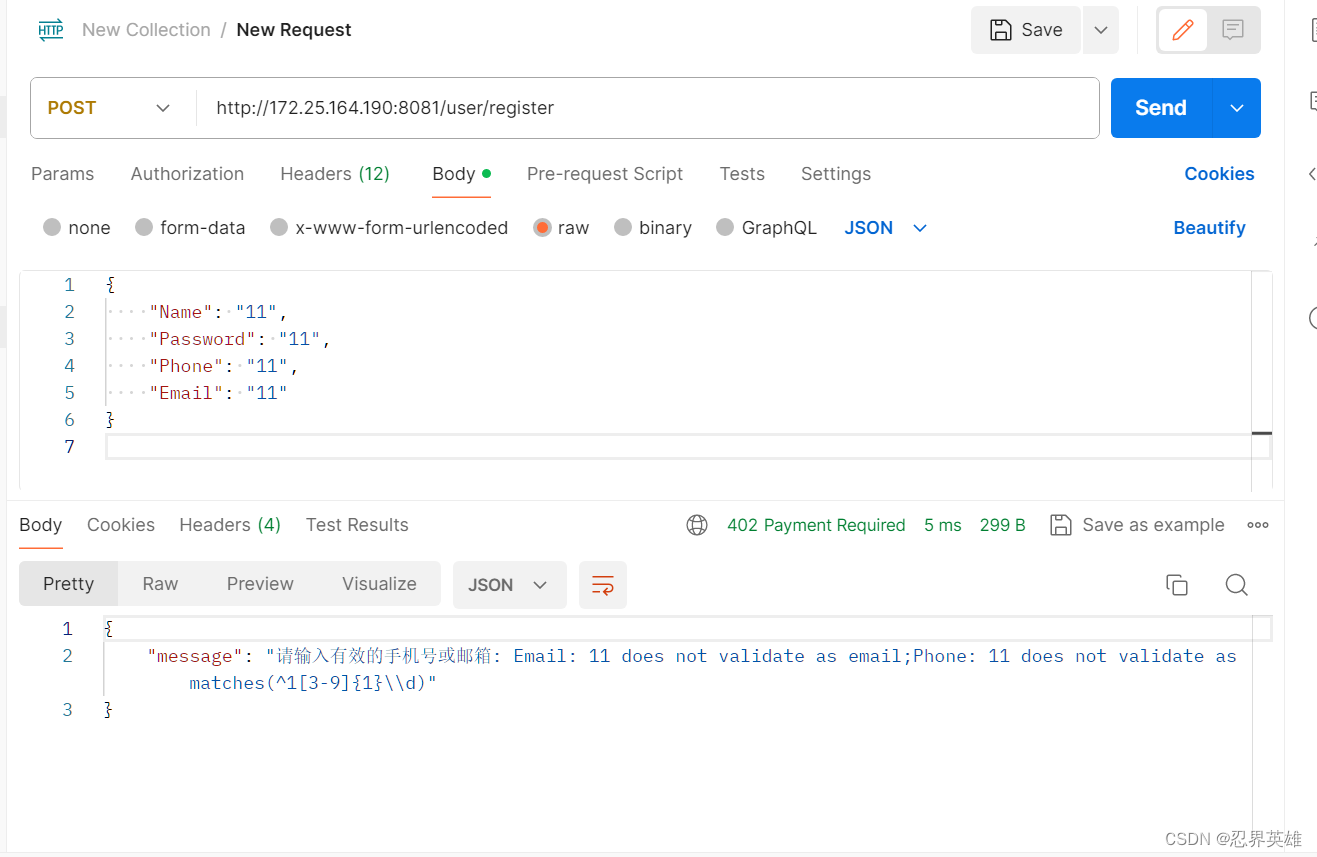The image size is (1317, 857).
Task: Open the response Cookies tab
Action: coord(121,525)
